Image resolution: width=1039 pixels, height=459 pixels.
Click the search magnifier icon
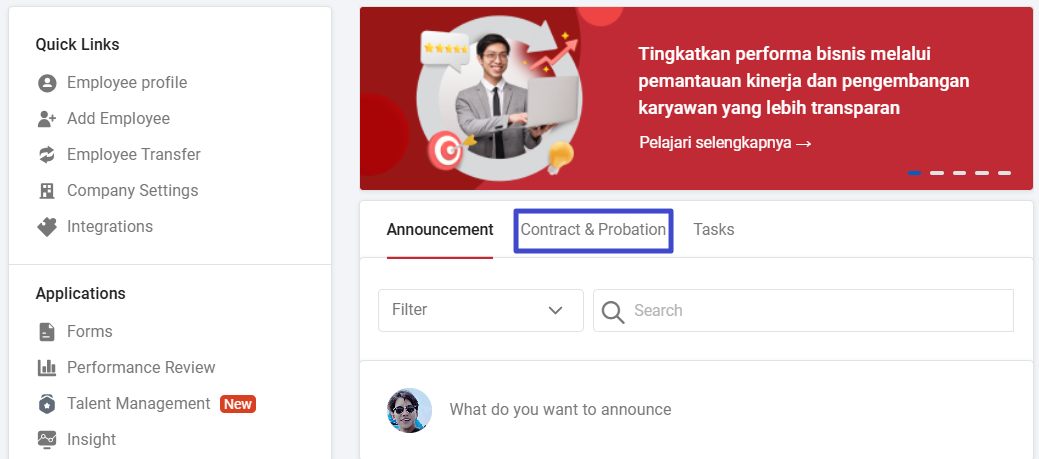612,311
